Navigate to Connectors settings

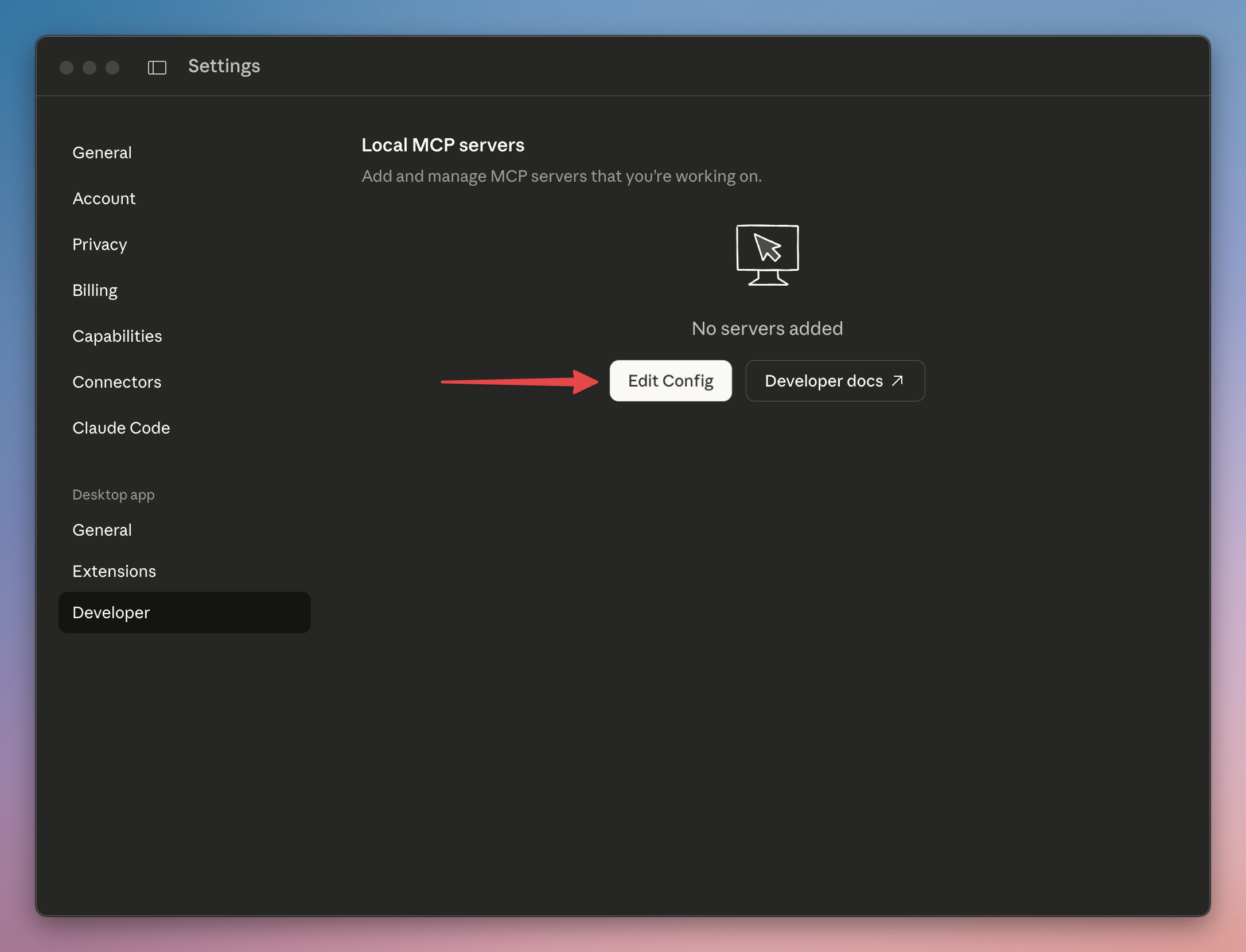(x=116, y=382)
